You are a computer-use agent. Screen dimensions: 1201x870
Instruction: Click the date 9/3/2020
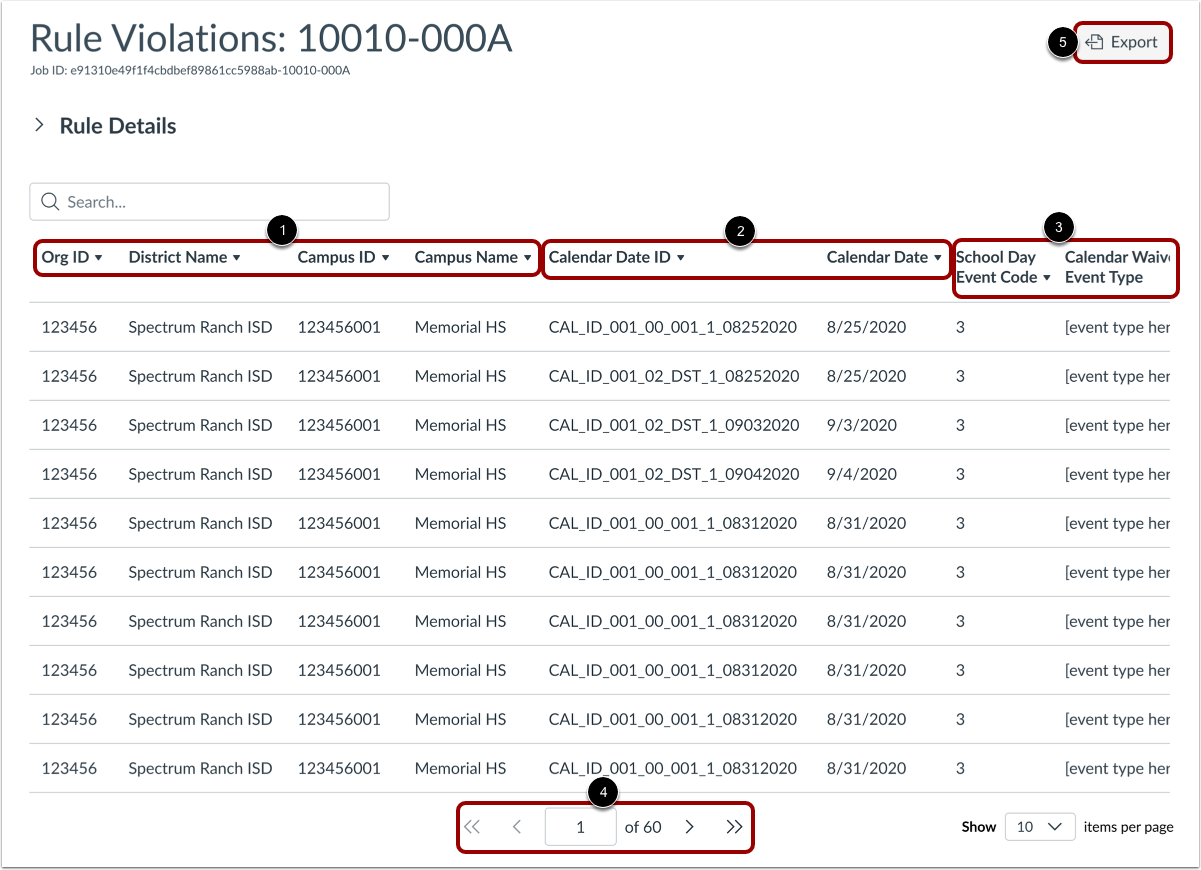coord(862,425)
